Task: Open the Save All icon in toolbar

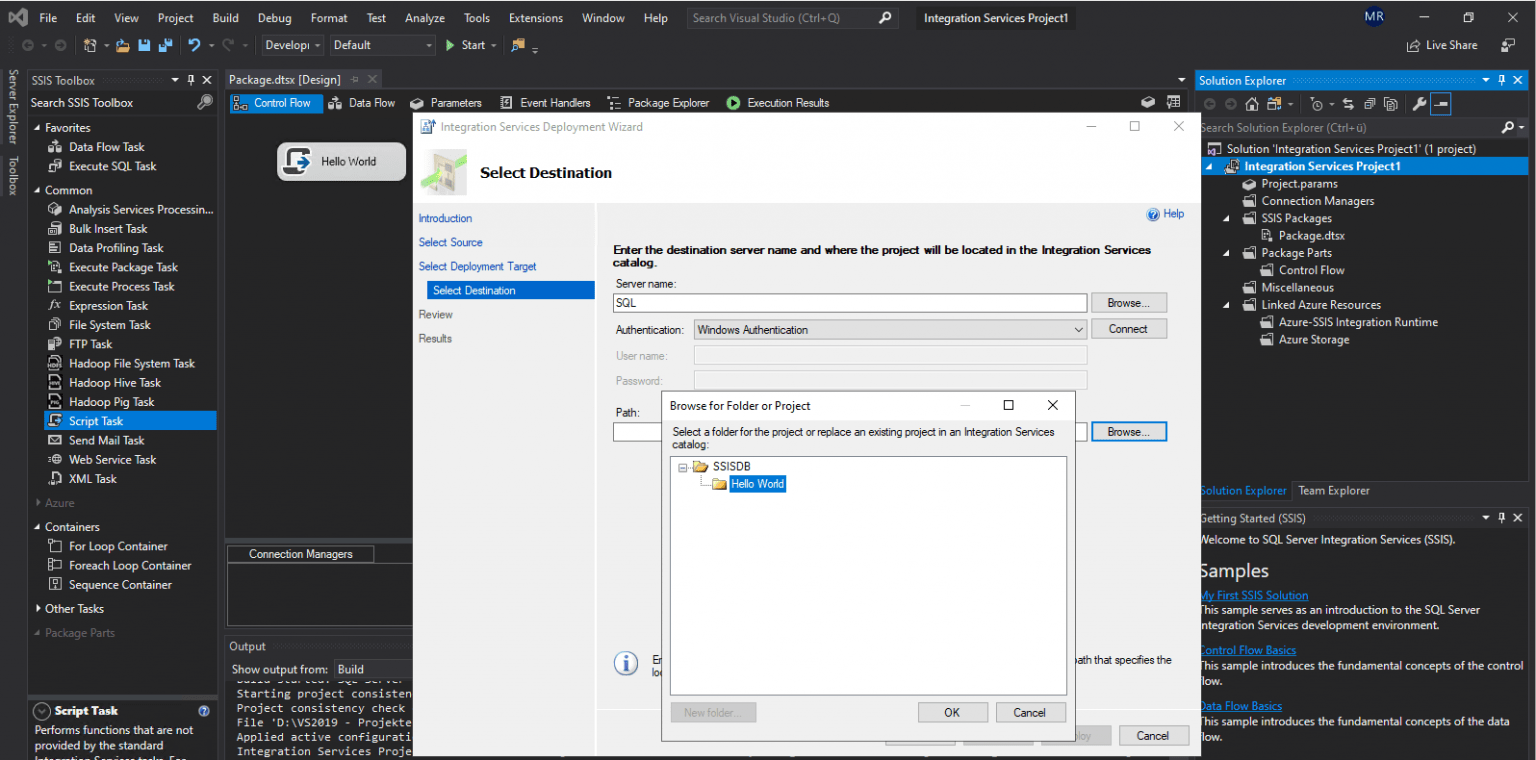Action: [164, 45]
